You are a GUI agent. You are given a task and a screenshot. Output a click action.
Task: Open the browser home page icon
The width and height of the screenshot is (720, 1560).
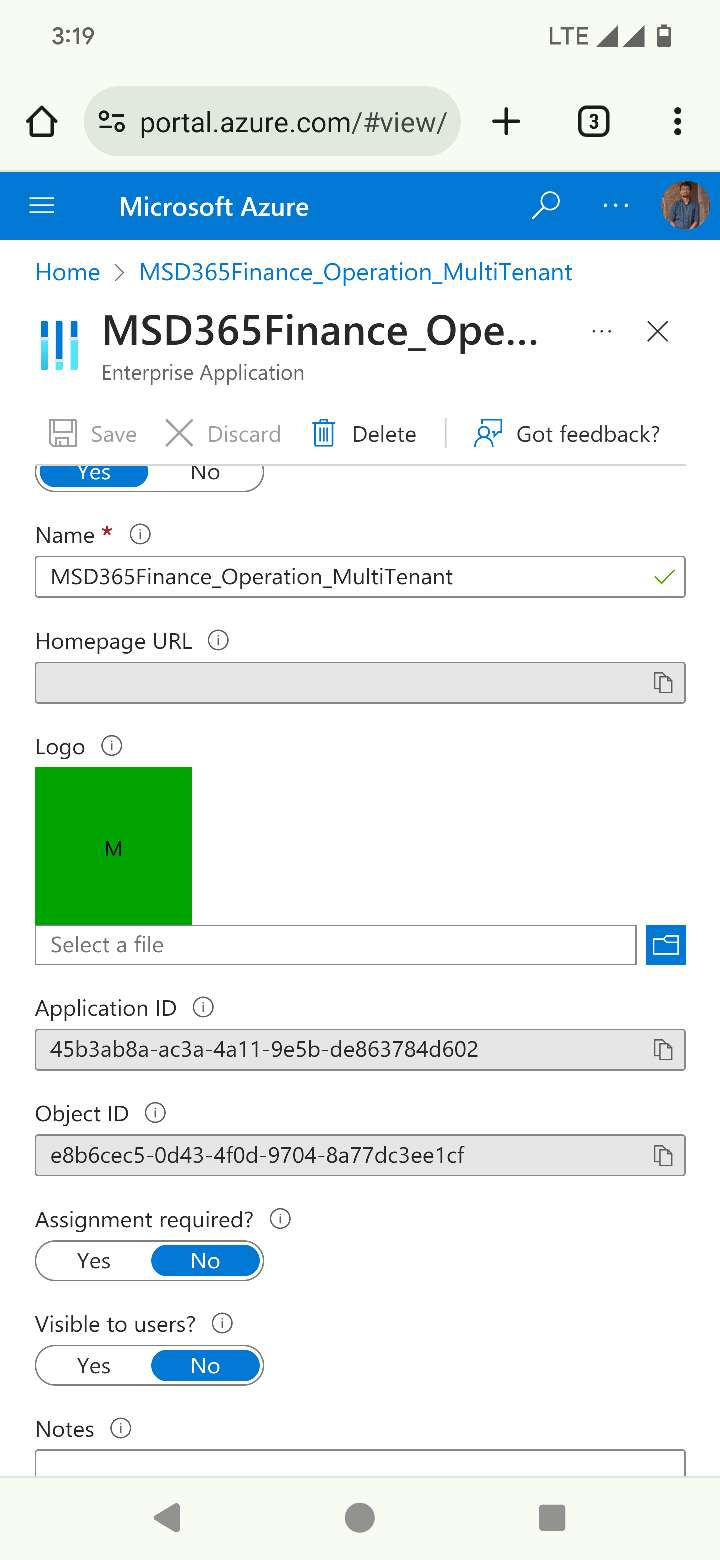(41, 122)
